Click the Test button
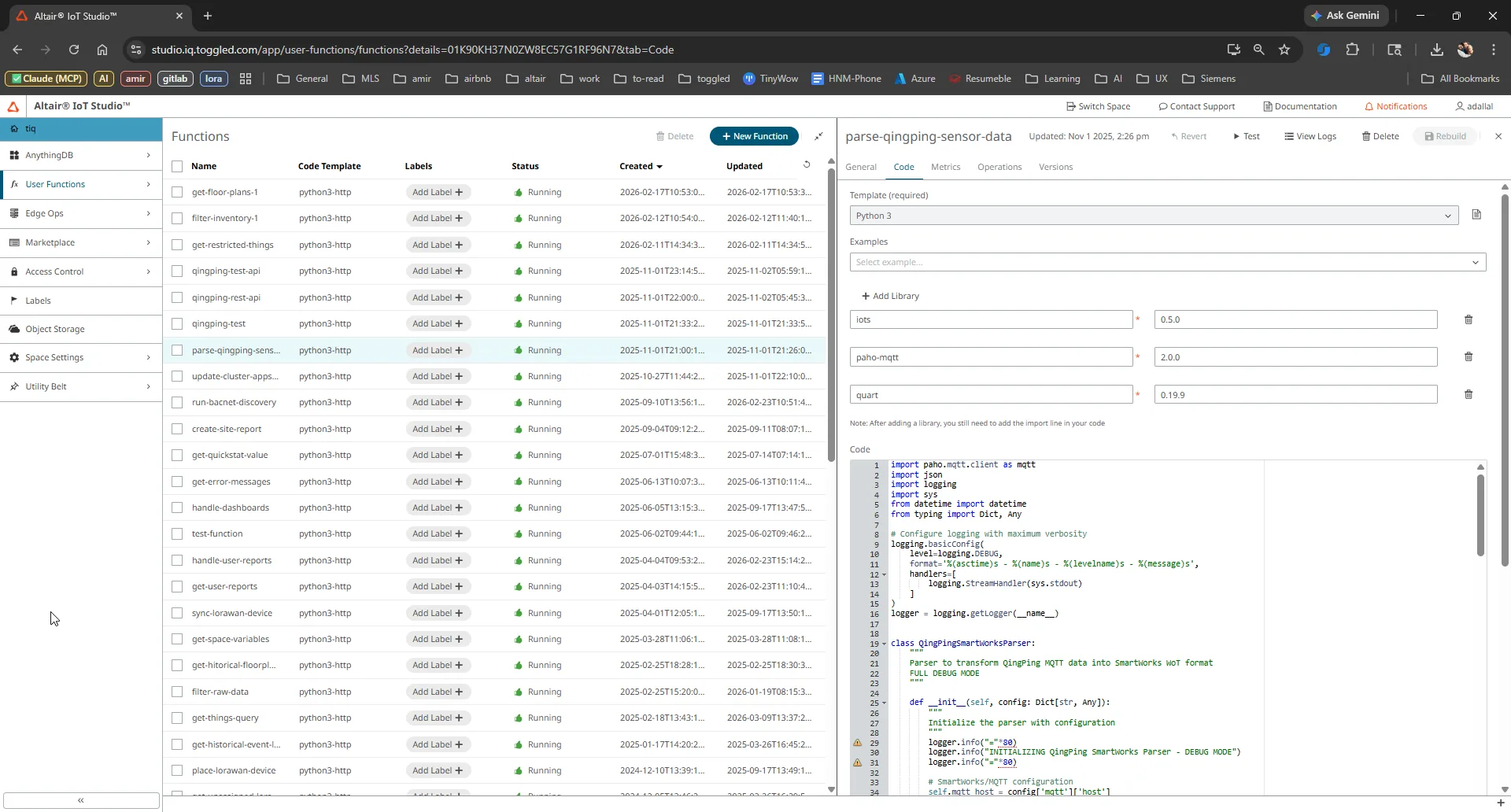1511x812 pixels. [x=1247, y=136]
